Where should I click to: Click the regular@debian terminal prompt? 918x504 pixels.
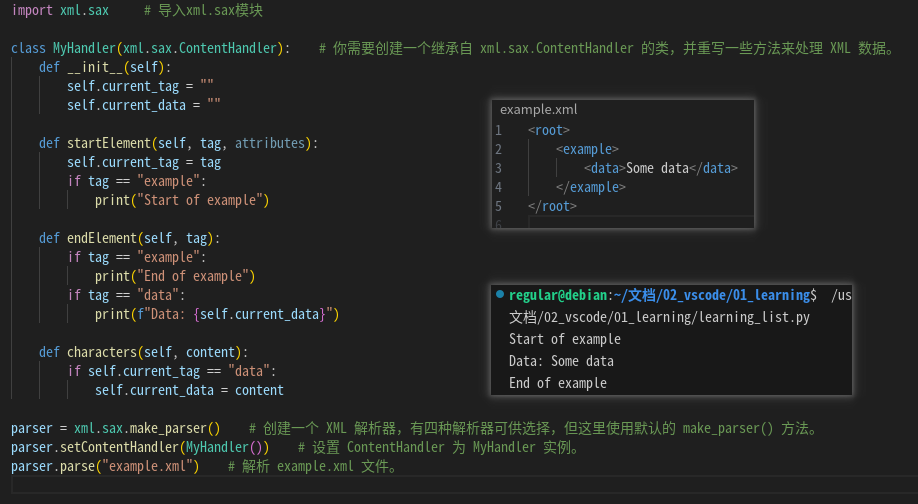pos(559,295)
